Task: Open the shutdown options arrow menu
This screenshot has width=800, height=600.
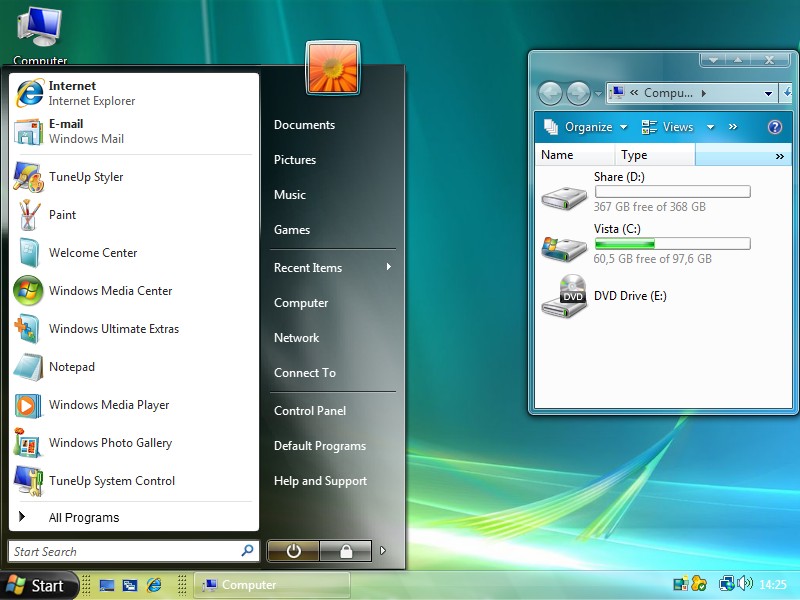Action: 382,551
